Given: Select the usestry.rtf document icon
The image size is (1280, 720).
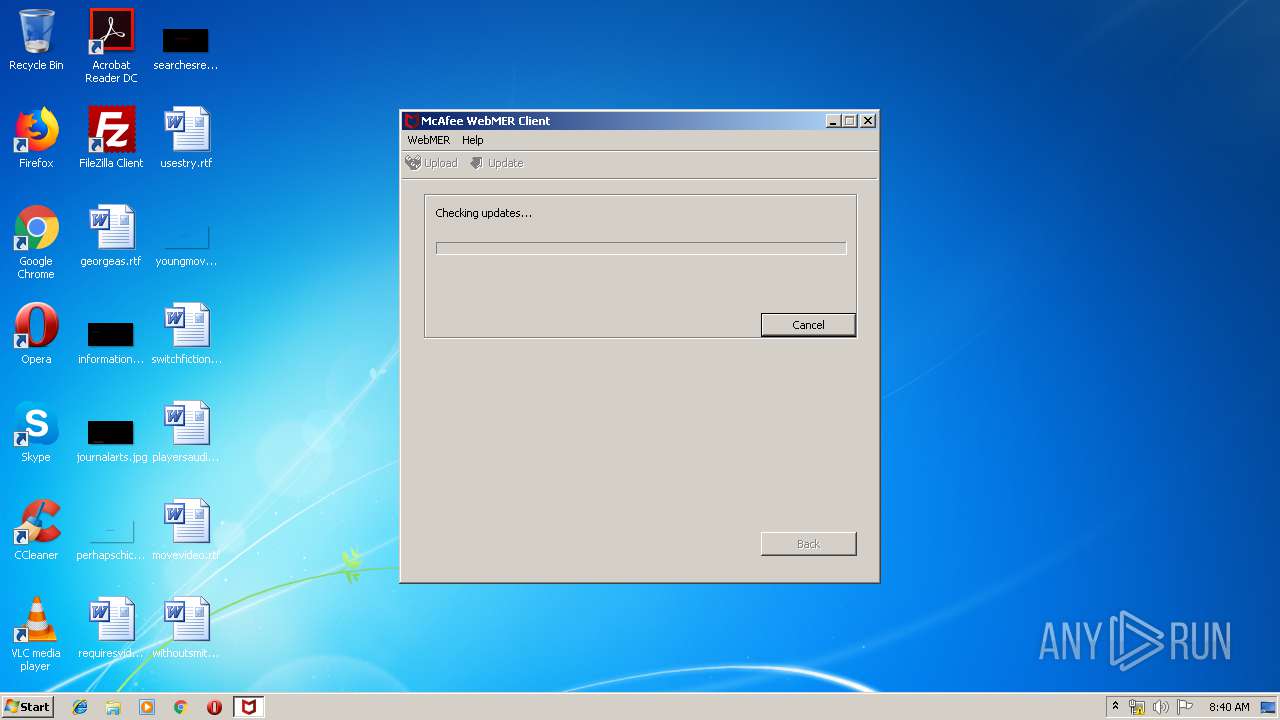Looking at the screenshot, I should [x=186, y=138].
